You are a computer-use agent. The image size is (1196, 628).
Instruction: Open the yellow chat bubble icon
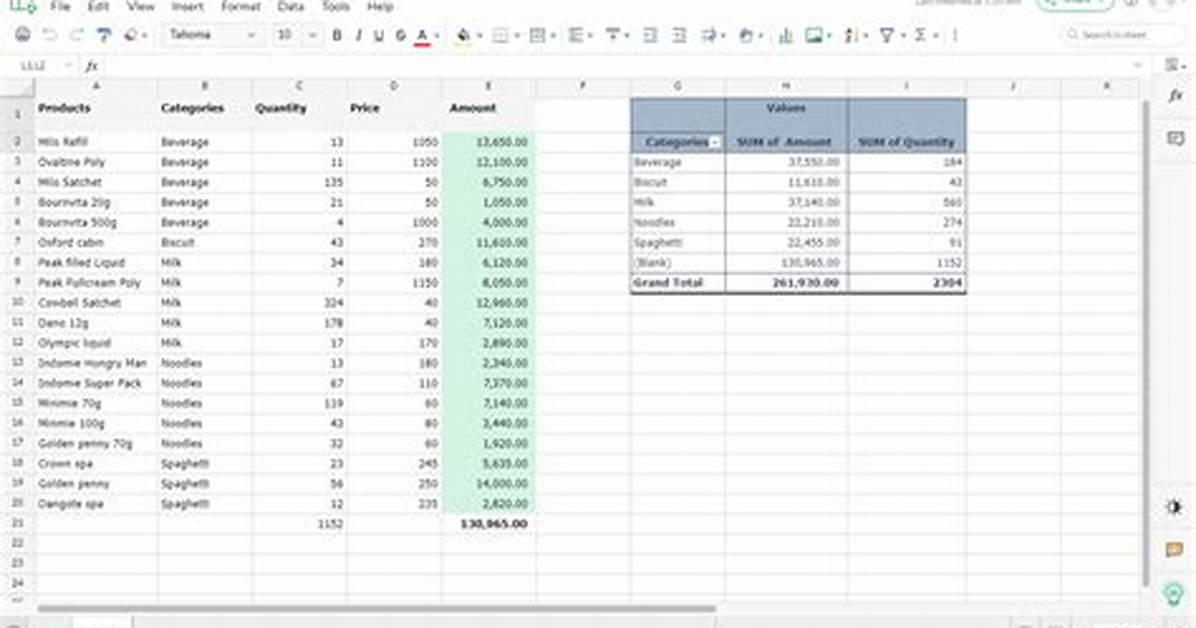(1175, 549)
